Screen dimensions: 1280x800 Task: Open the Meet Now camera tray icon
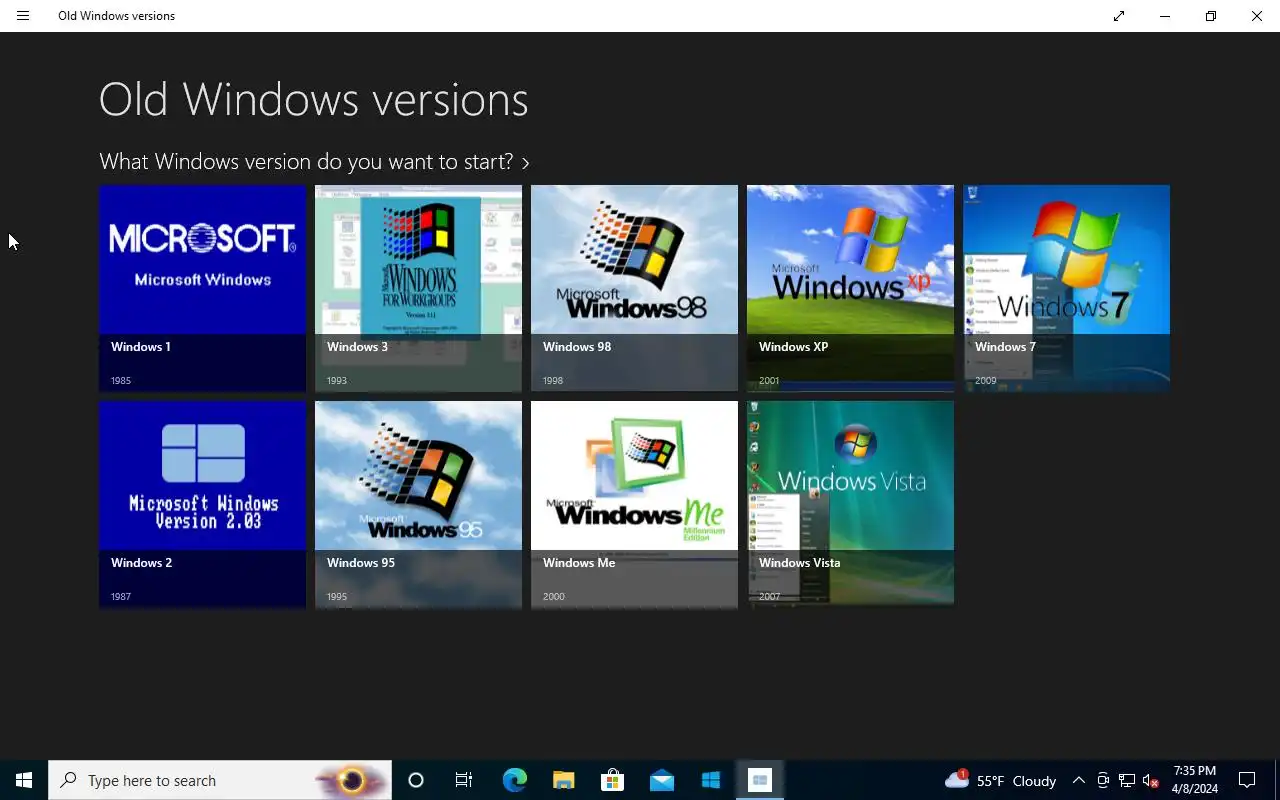(x=1103, y=780)
